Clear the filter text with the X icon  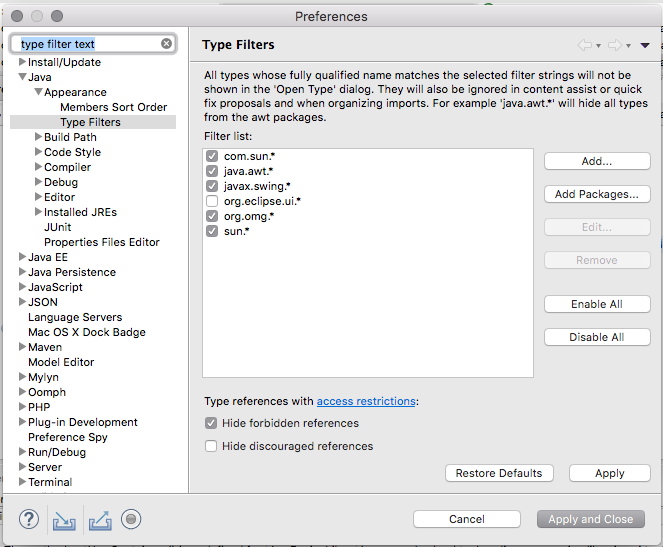coord(167,44)
